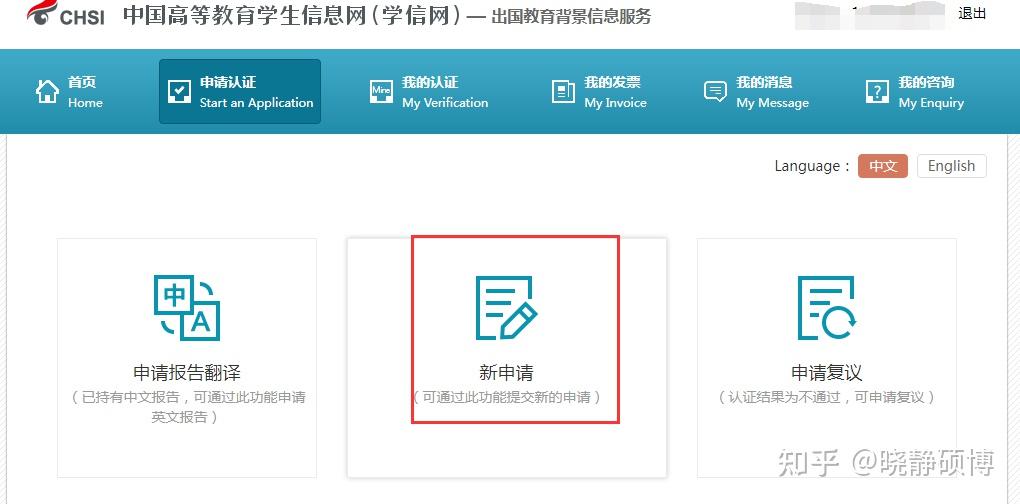Click description 可通过此功能提交新的申请
The image size is (1020, 504).
pos(507,397)
